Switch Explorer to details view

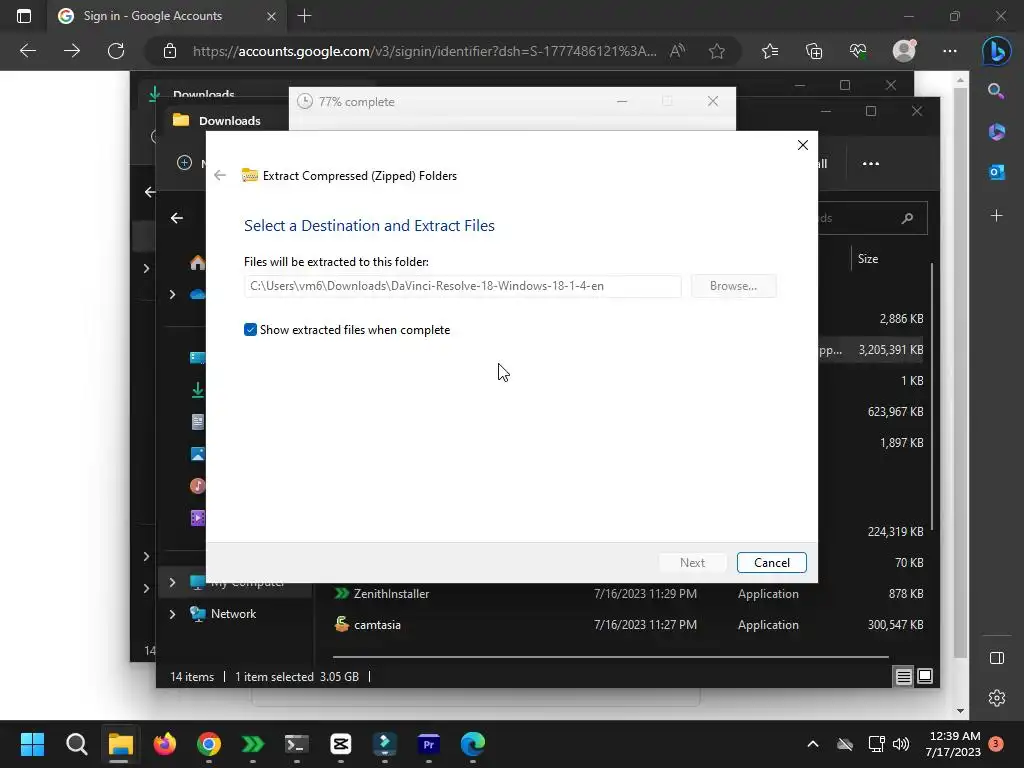click(x=903, y=677)
